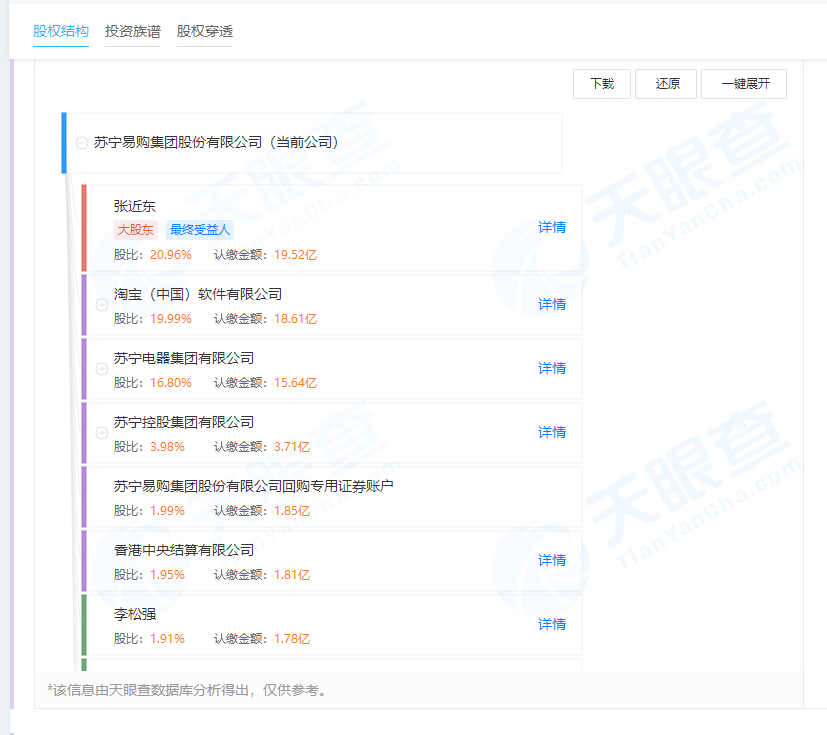Click the 下载 button
827x735 pixels.
coord(602,84)
